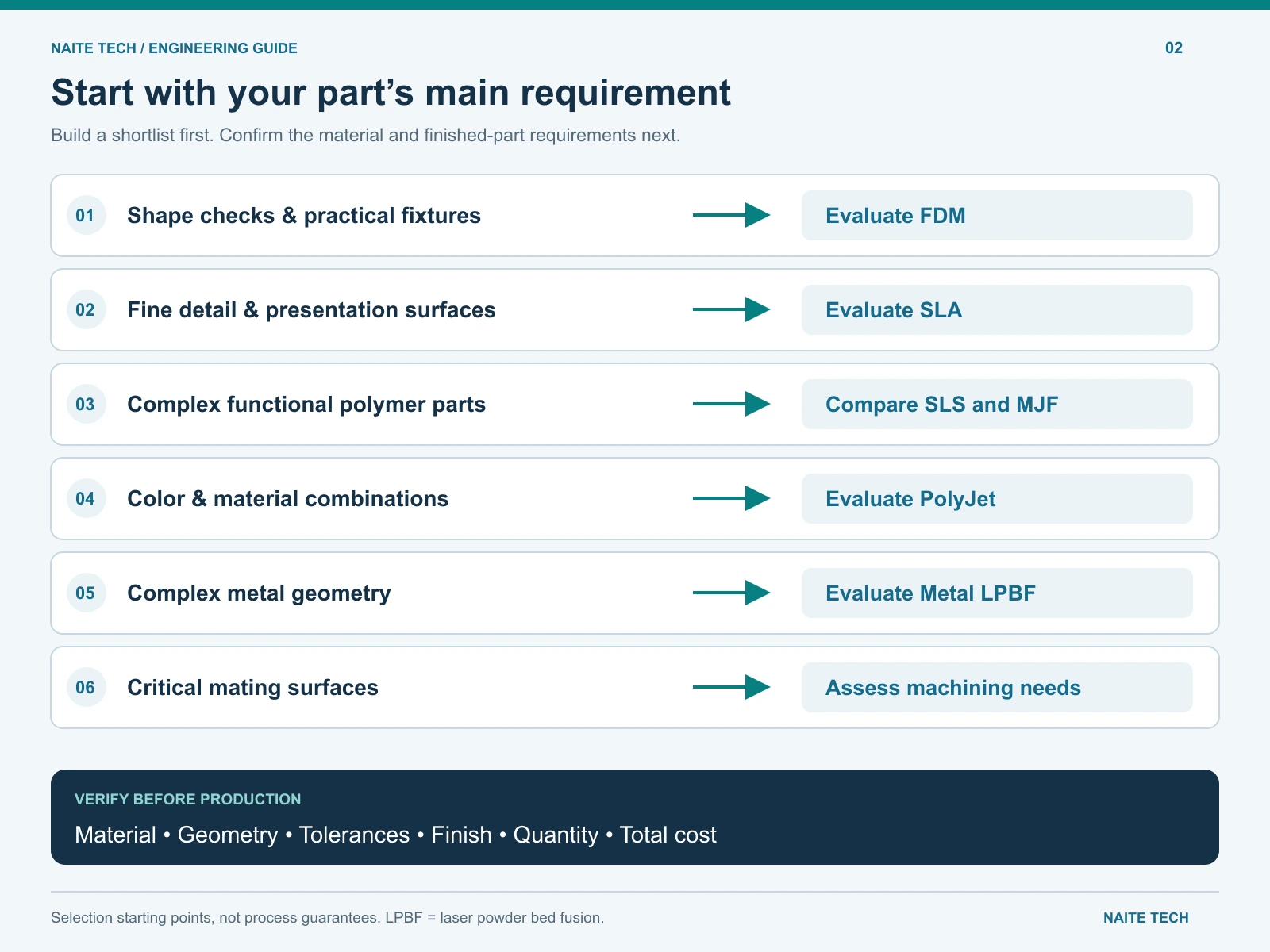Click the 'Selection starting points' footnote
The image size is (1270, 952).
[x=327, y=918]
